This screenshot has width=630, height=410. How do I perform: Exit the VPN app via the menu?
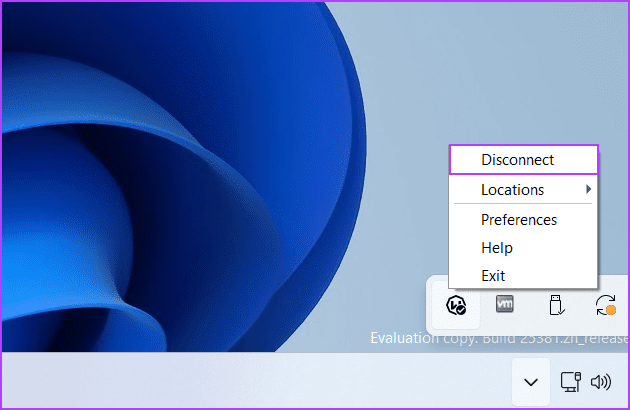[493, 275]
